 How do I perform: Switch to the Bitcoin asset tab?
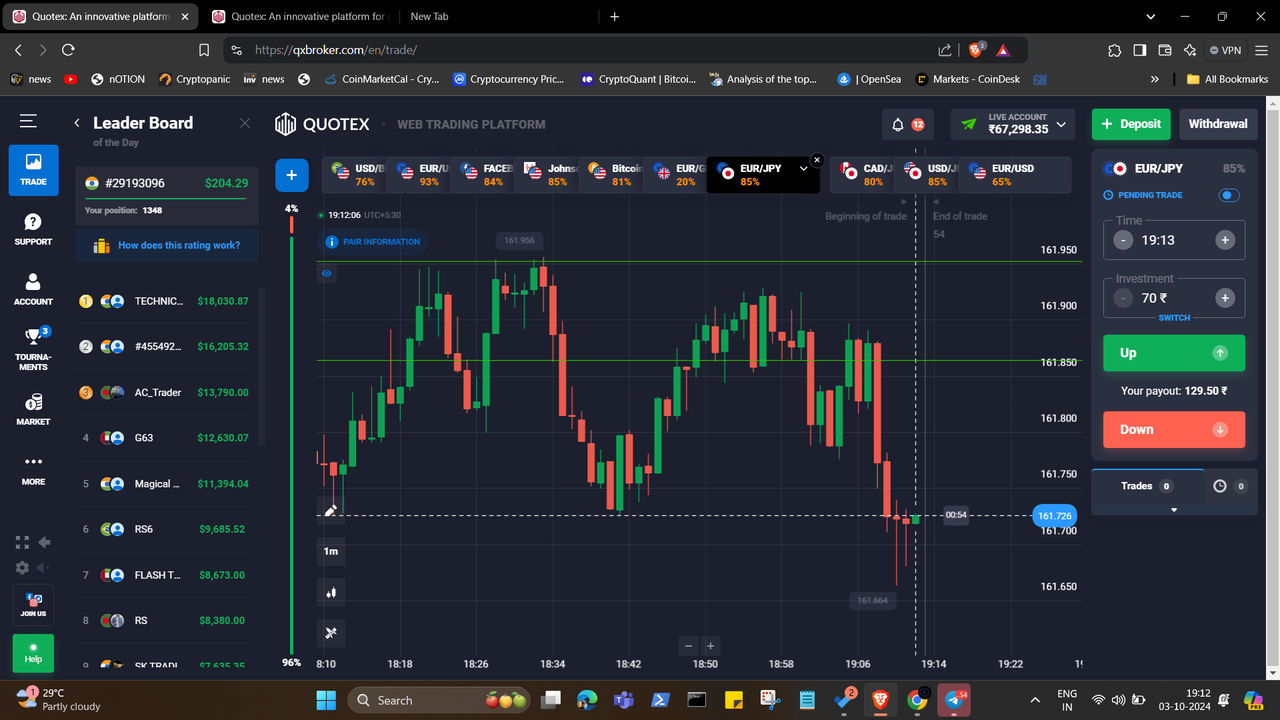coord(613,175)
